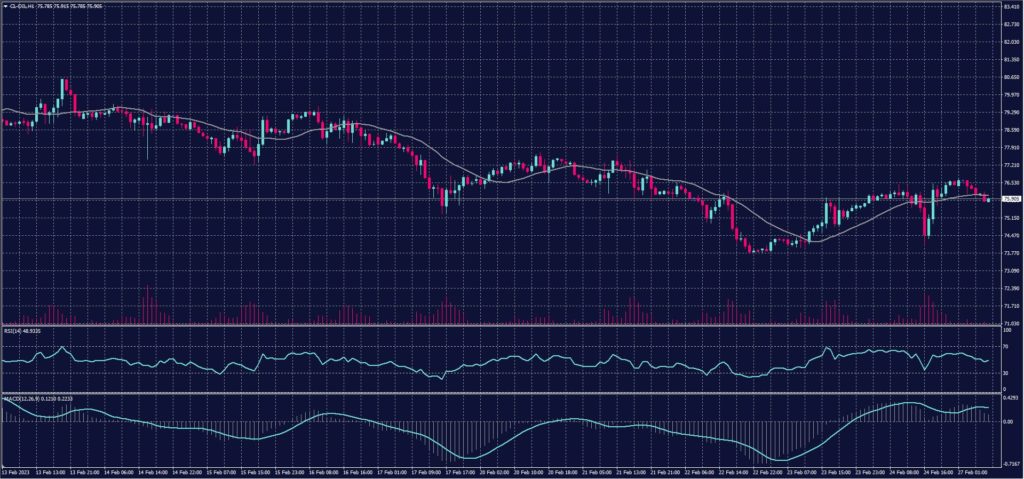Click the RSI 70 level label on the right scale
Image resolution: width=1024 pixels, height=479 pixels.
point(1005,346)
